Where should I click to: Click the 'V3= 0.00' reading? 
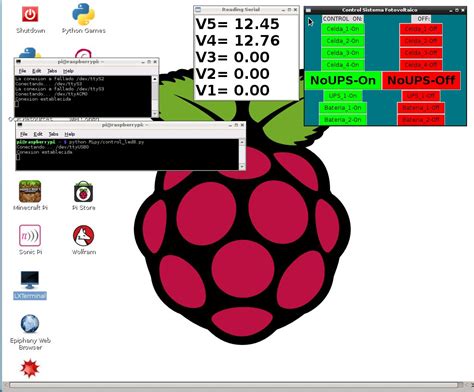(232, 57)
